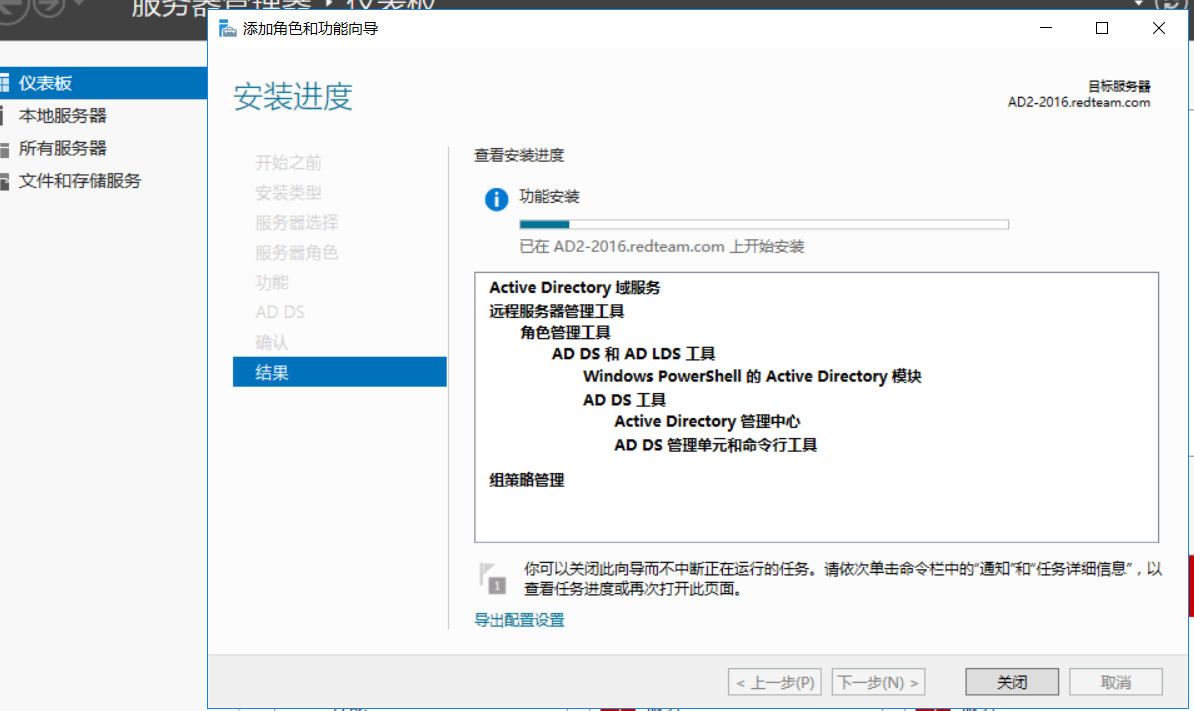
Task: Minimize the wizard window
Action: click(1046, 28)
